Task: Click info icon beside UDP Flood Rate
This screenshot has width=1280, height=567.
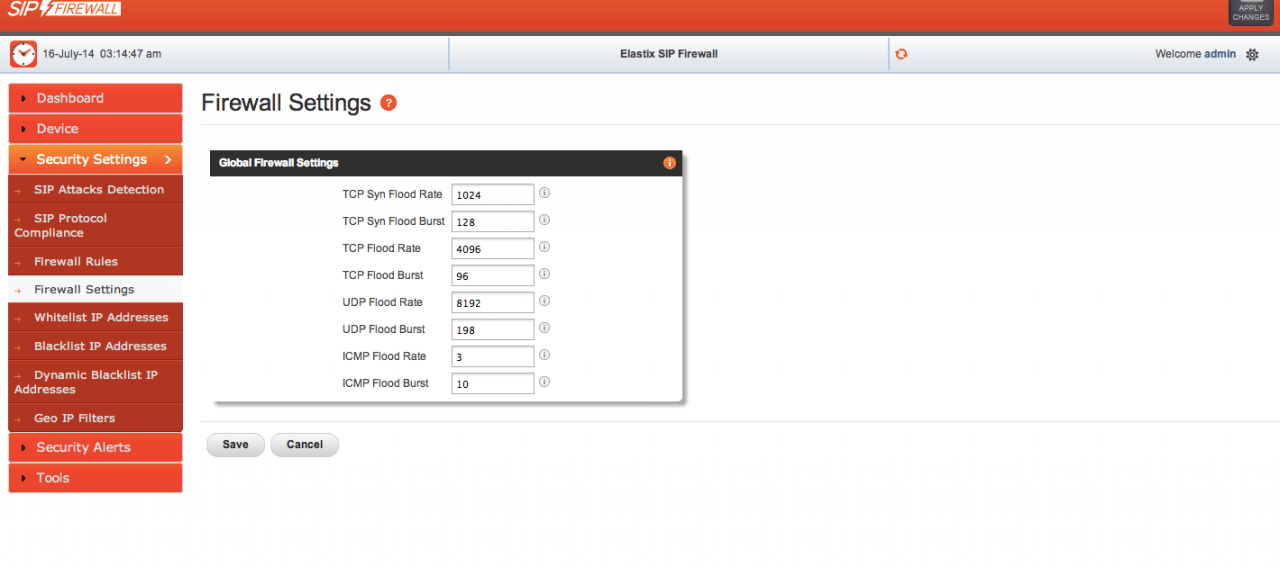Action: [545, 301]
